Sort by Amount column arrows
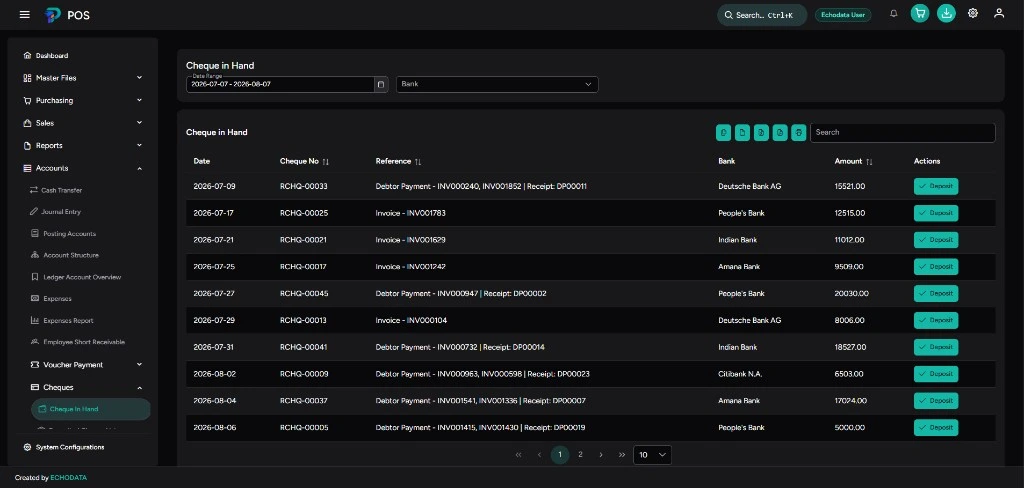This screenshot has height=488, width=1024. click(869, 161)
